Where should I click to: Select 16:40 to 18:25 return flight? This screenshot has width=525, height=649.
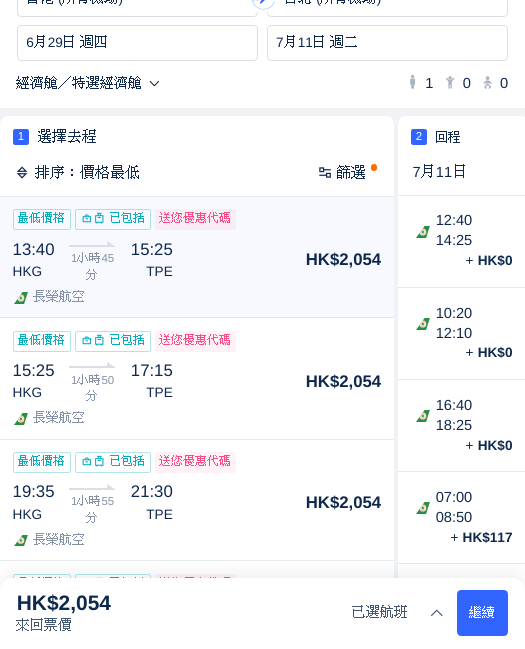(462, 425)
